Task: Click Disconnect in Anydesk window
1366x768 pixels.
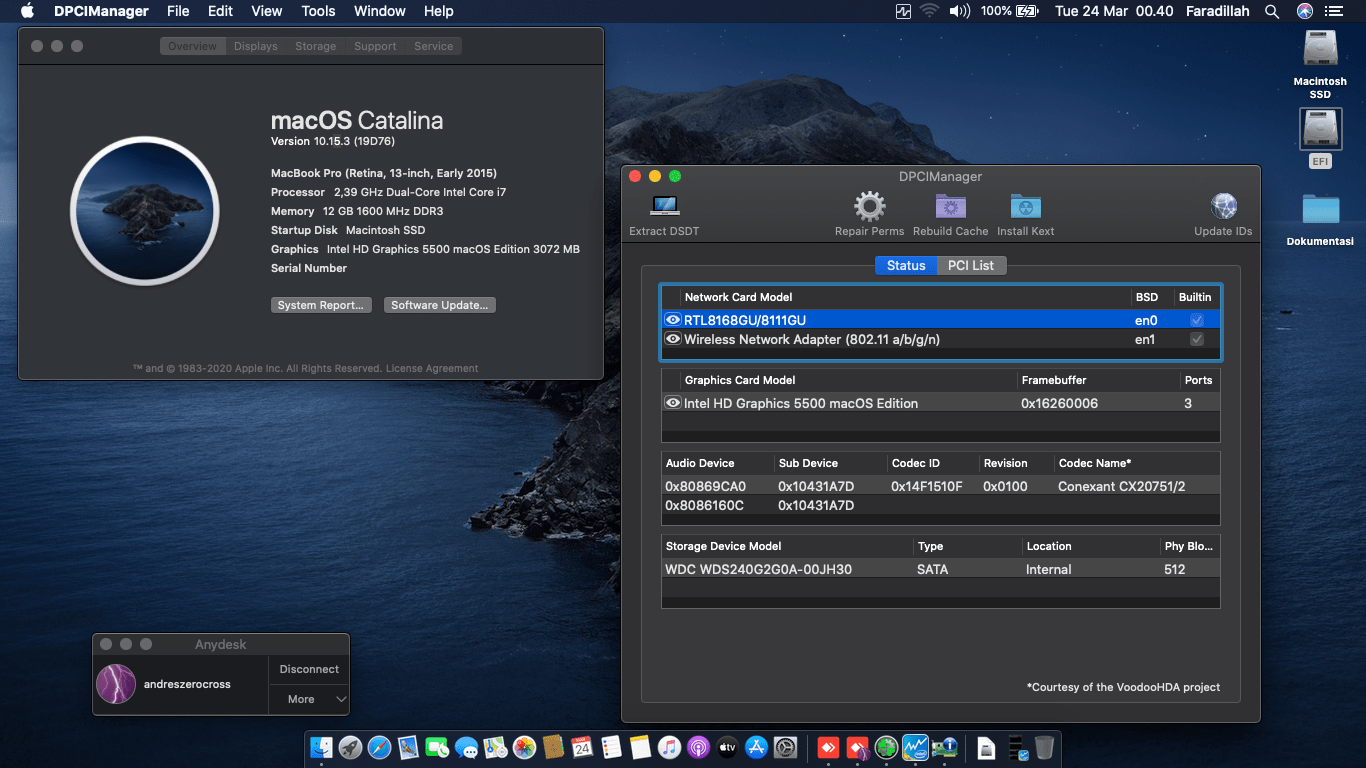Action: pyautogui.click(x=309, y=669)
